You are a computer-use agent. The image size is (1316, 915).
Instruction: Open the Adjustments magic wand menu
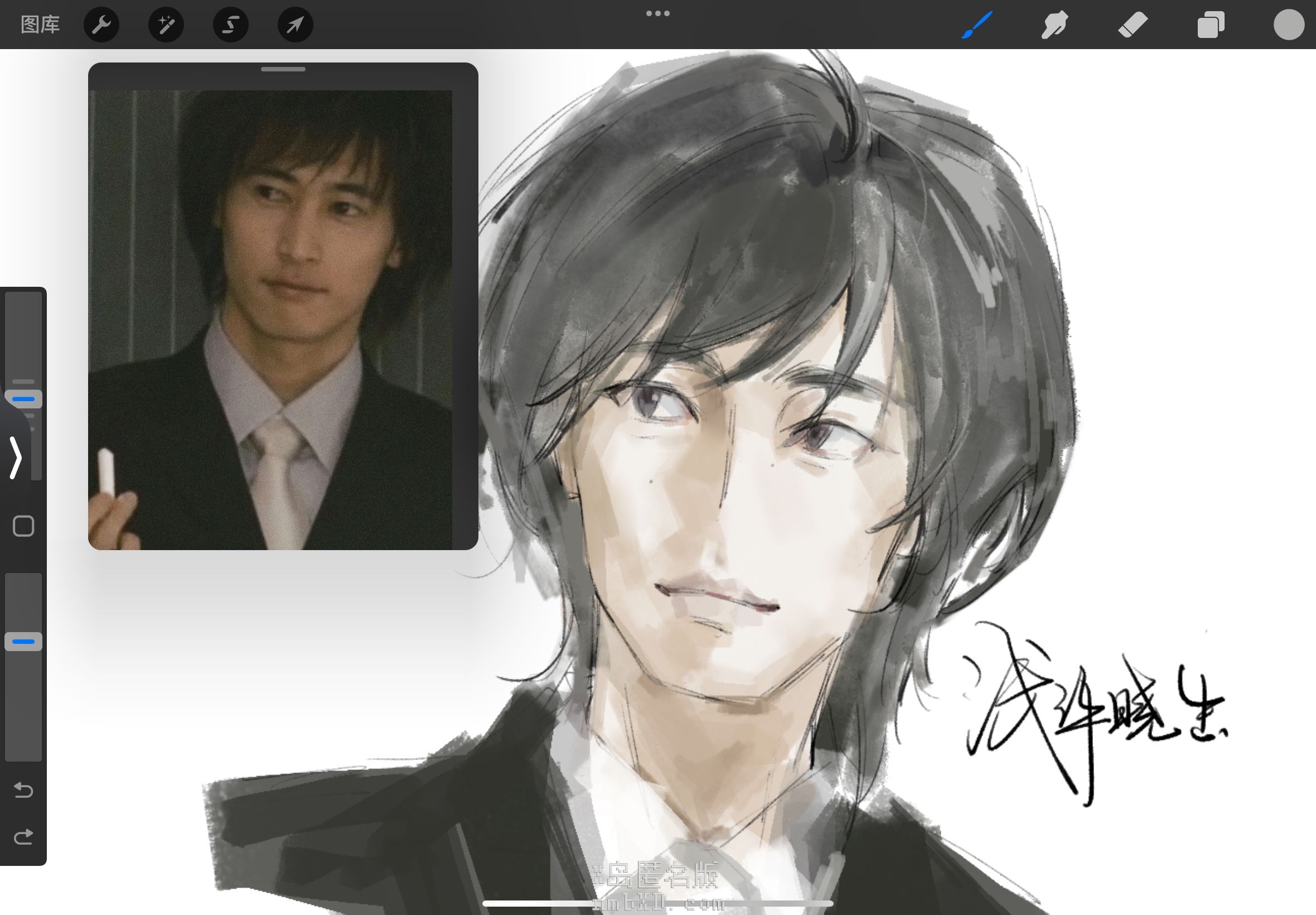[x=166, y=25]
